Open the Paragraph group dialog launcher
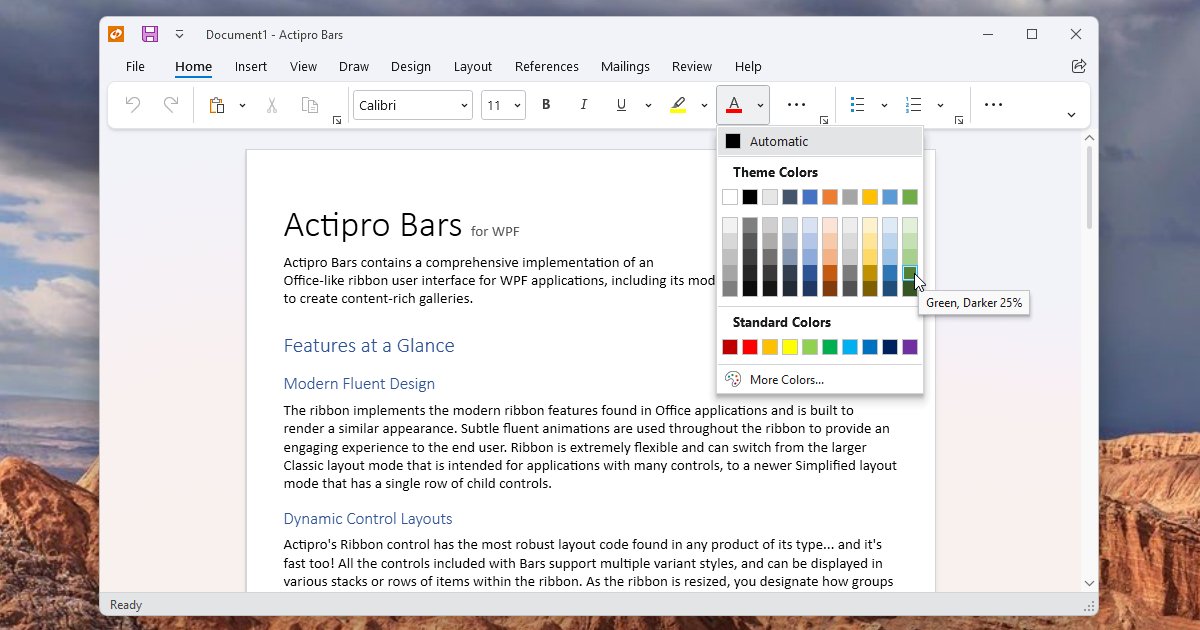Viewport: 1200px width, 630px height. (959, 120)
